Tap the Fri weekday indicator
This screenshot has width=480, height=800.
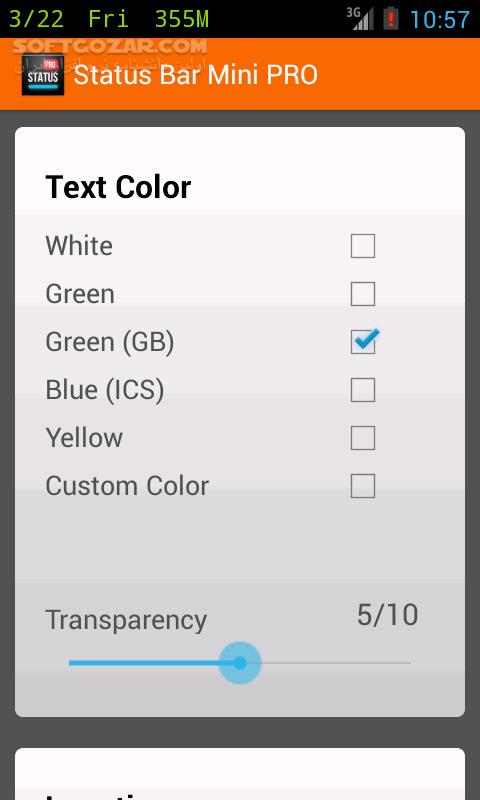coord(108,20)
